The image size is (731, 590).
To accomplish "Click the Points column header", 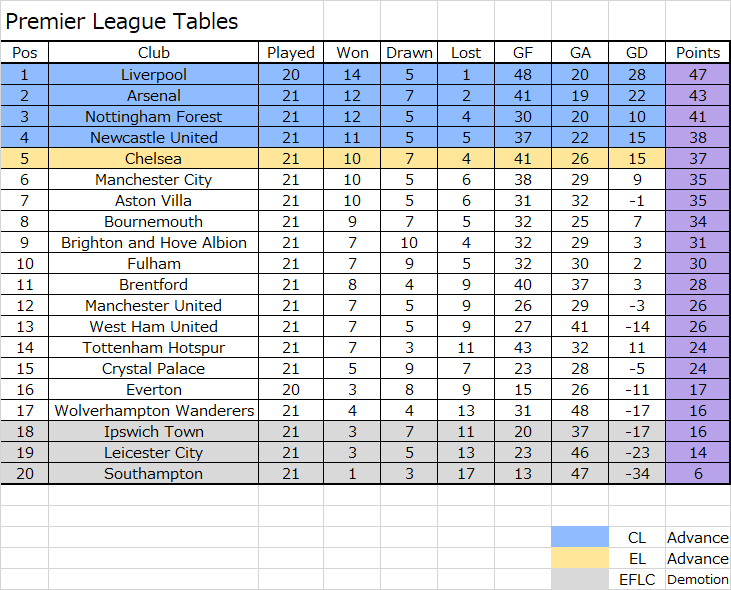I will 697,53.
